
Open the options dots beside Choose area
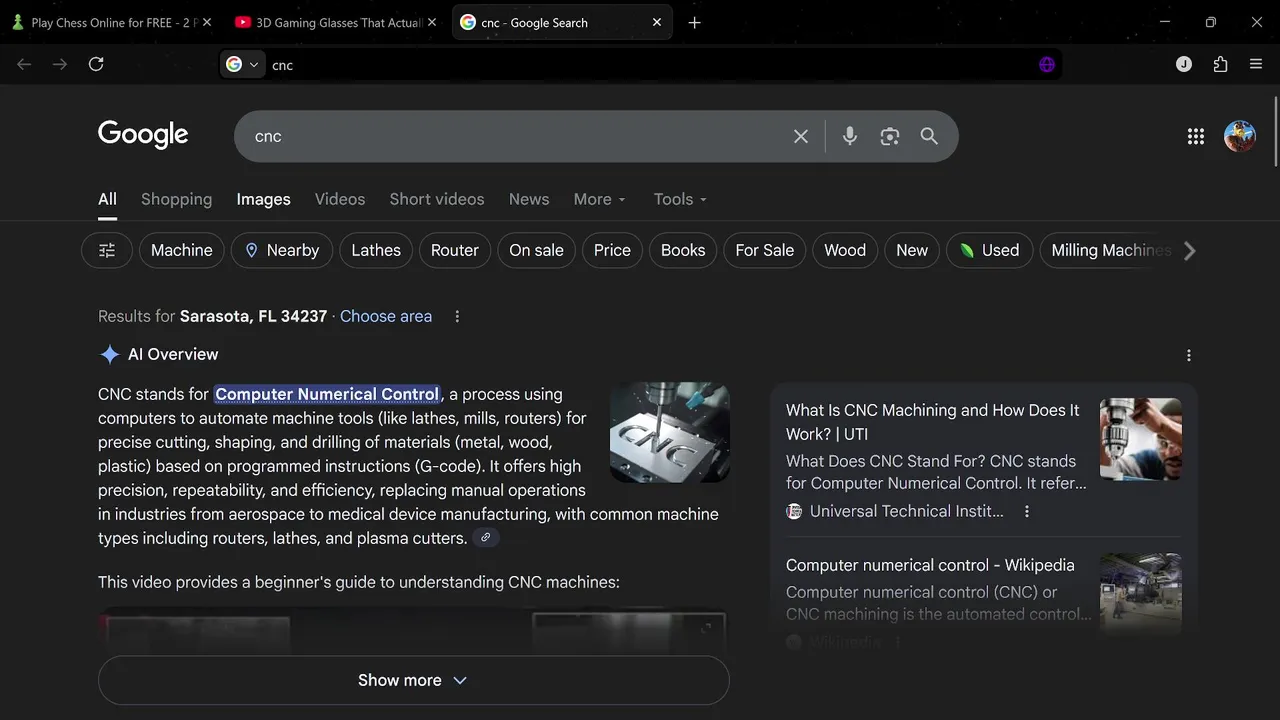click(457, 316)
